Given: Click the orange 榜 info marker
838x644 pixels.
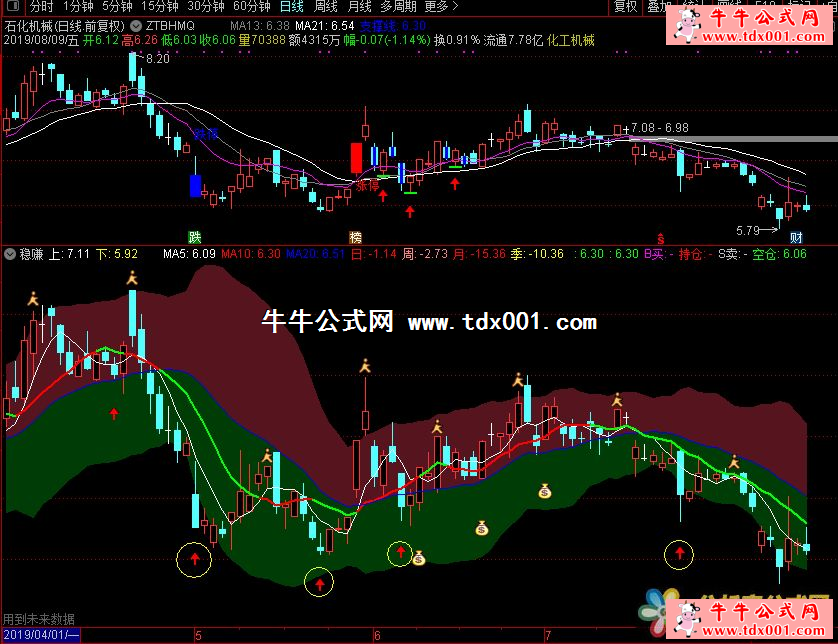Looking at the screenshot, I should pyautogui.click(x=355, y=237).
